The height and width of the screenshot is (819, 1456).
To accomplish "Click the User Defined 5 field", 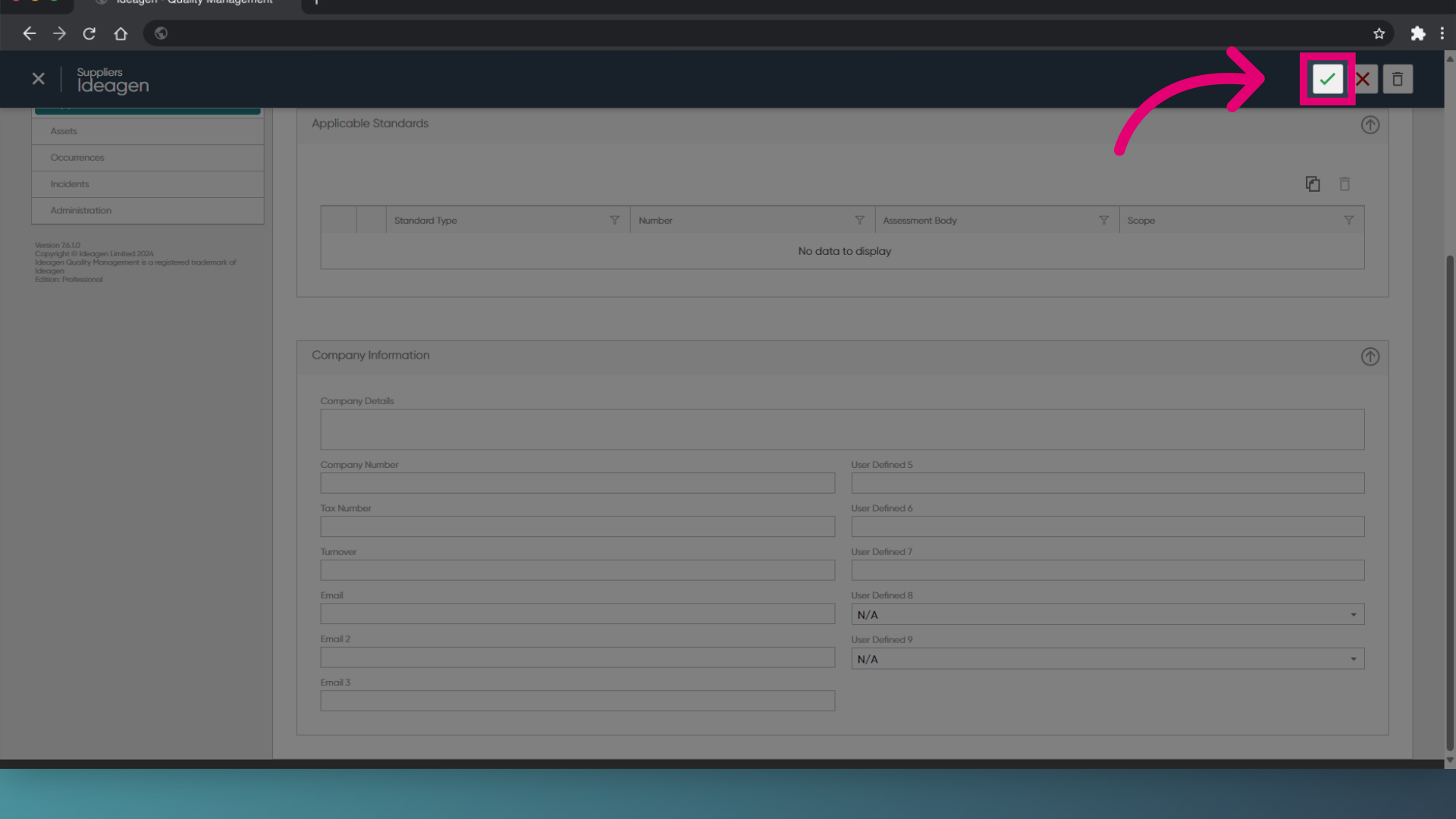I will (1107, 483).
